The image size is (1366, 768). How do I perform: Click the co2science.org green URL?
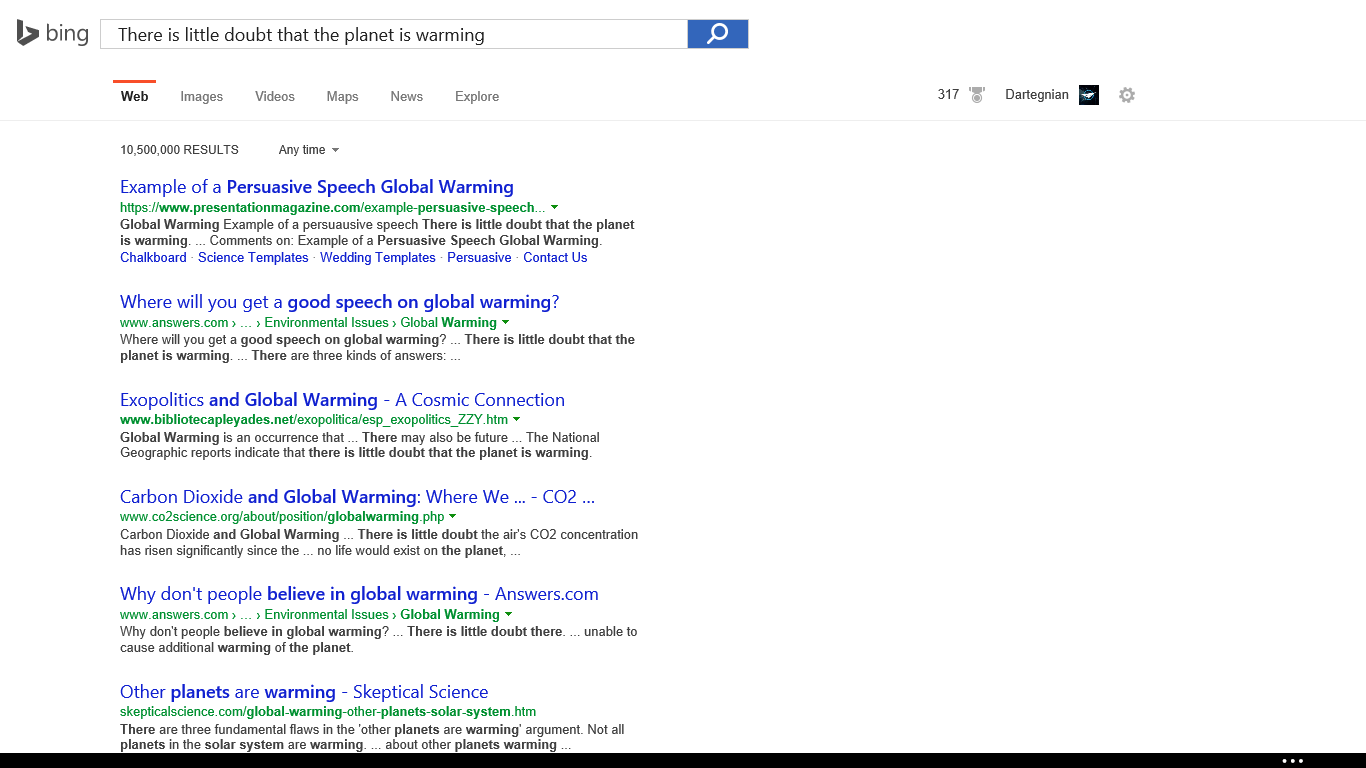click(282, 517)
